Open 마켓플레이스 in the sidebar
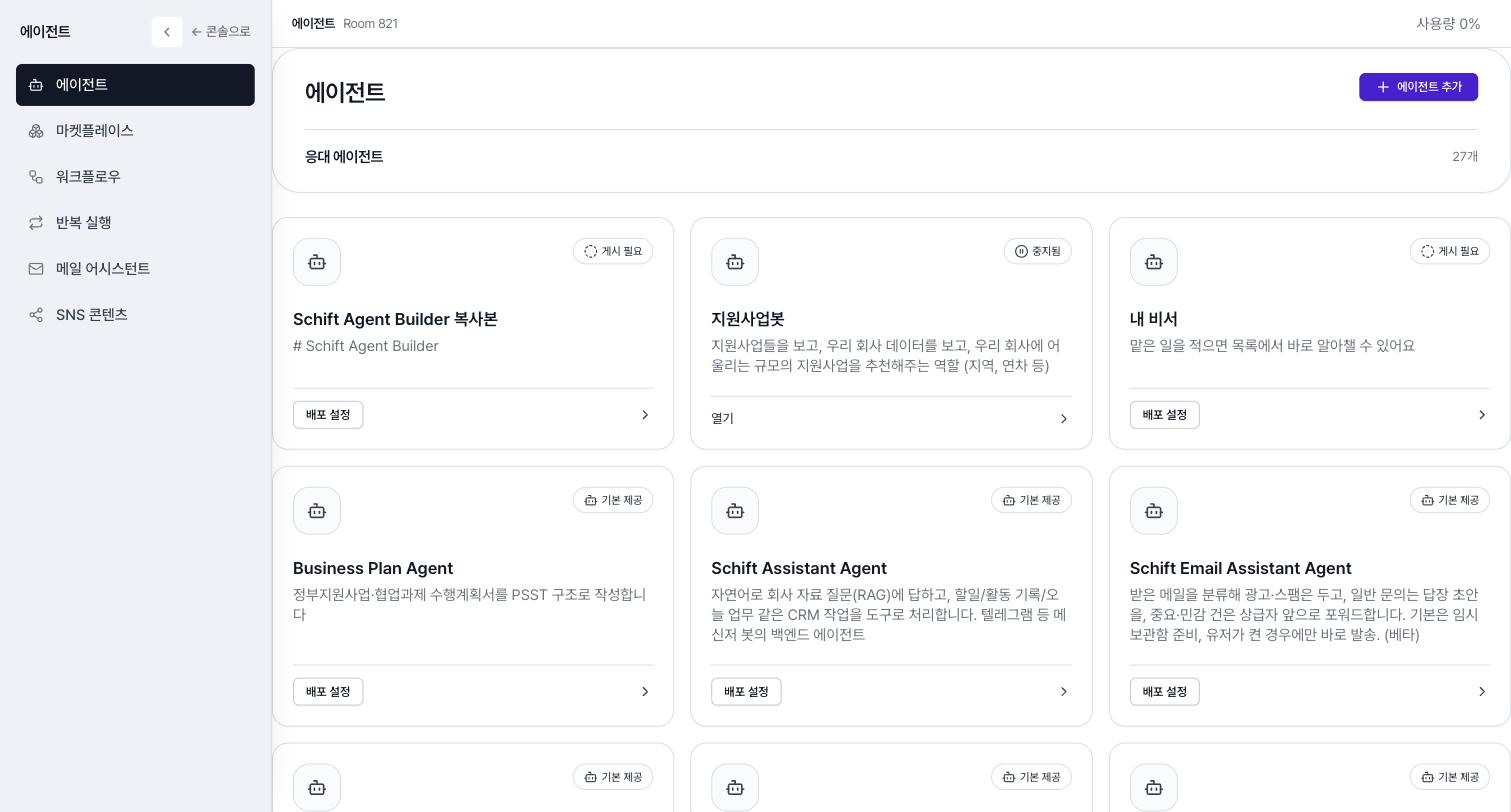The height and width of the screenshot is (812, 1511). (135, 131)
